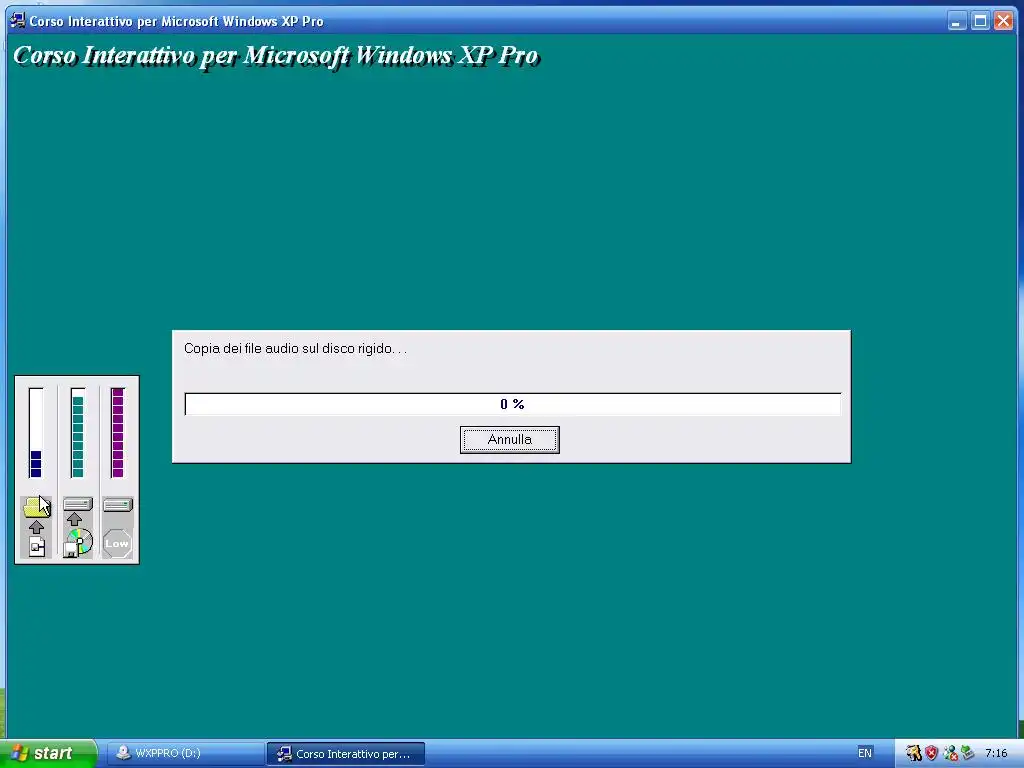Click the Annulla button

coord(509,440)
